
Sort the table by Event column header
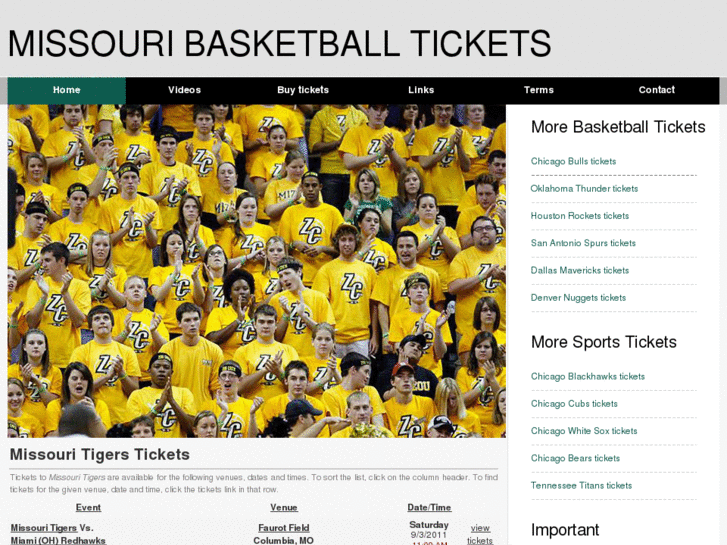pos(88,507)
